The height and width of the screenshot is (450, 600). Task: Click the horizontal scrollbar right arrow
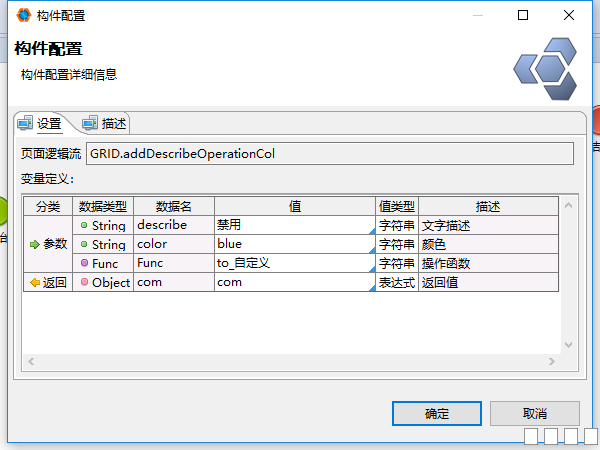click(x=551, y=360)
